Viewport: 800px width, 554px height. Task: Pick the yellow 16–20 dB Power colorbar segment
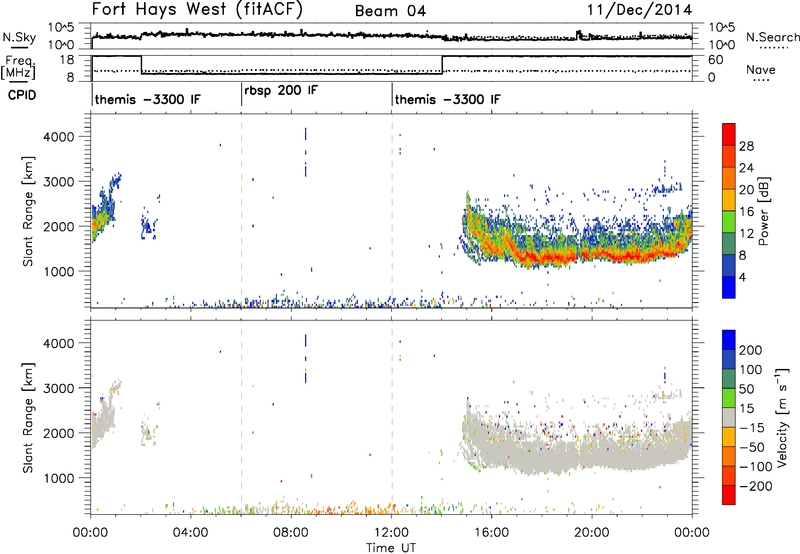click(x=729, y=200)
